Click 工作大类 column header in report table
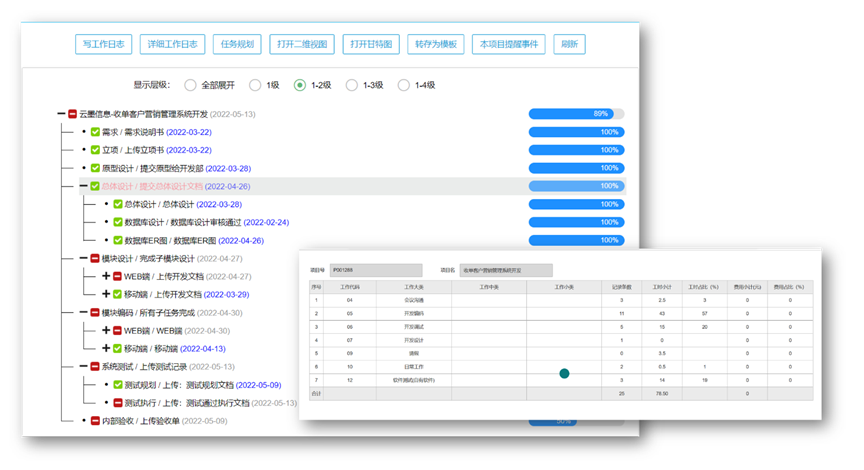Screen dimensions: 864x470 pos(413,287)
